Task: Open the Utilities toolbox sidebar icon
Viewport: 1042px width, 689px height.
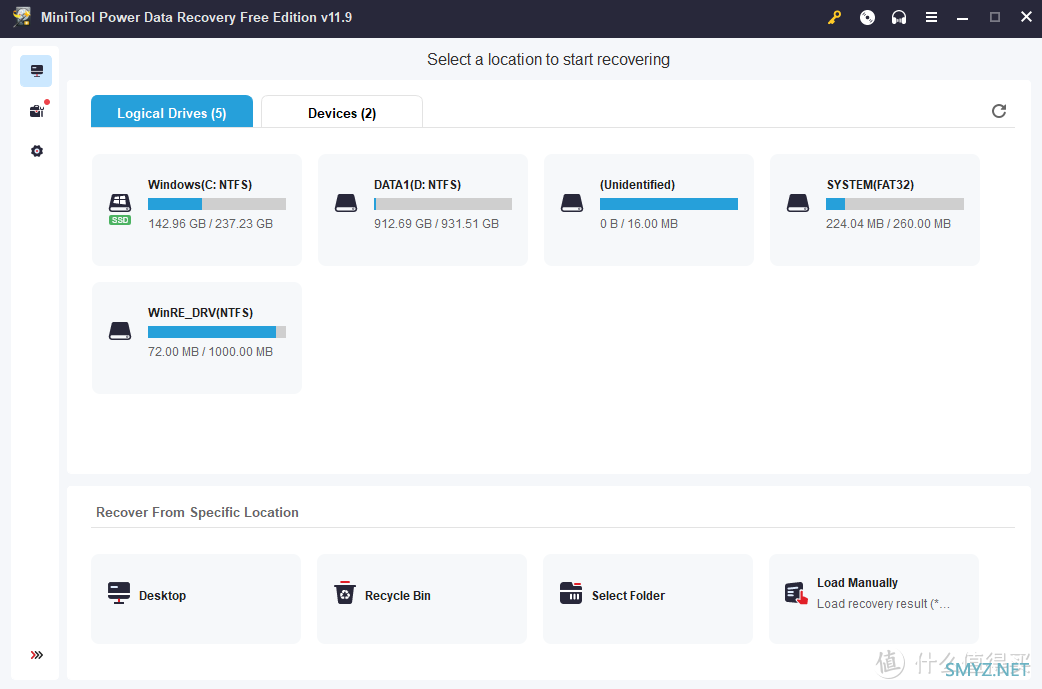Action: 37,111
